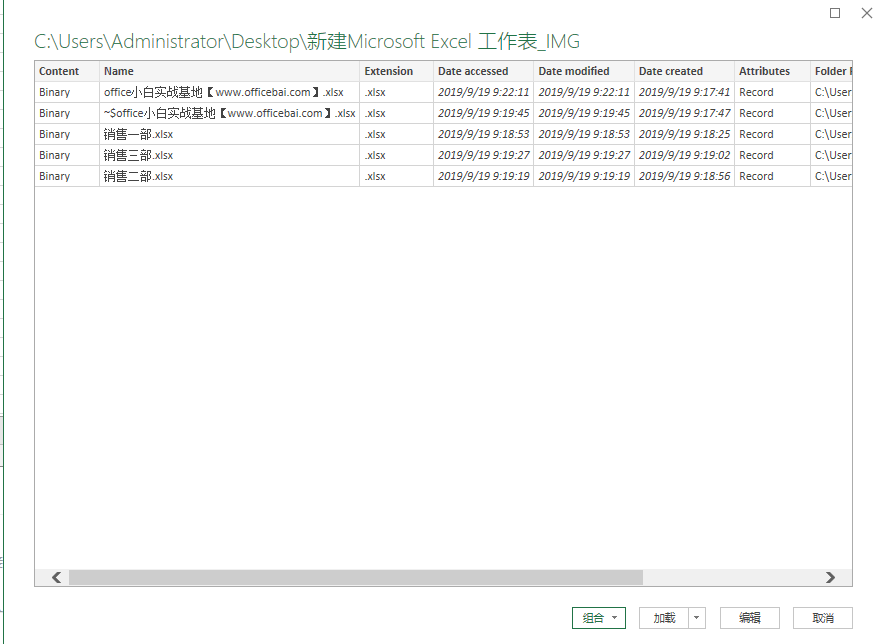Click date created 2019/9/19 9:18:56

pyautogui.click(x=684, y=176)
